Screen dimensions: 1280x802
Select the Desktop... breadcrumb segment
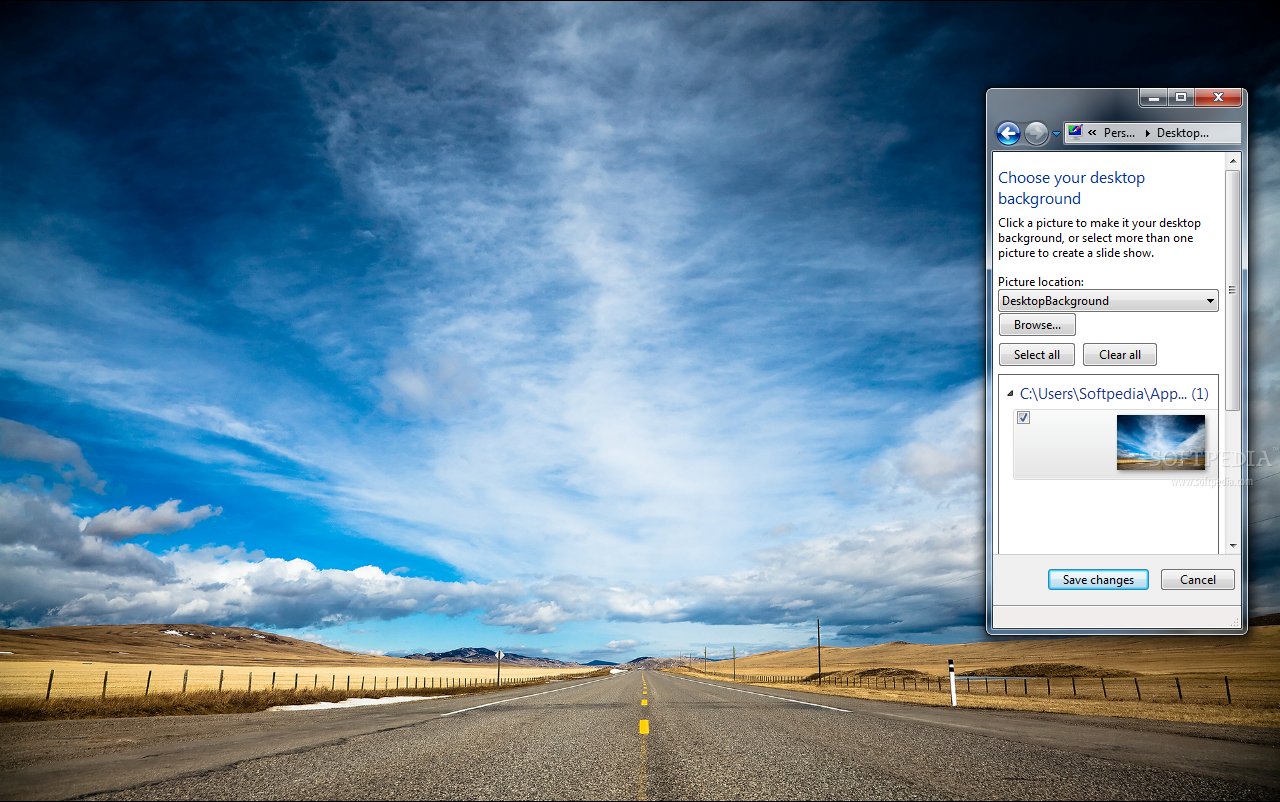tap(1182, 133)
